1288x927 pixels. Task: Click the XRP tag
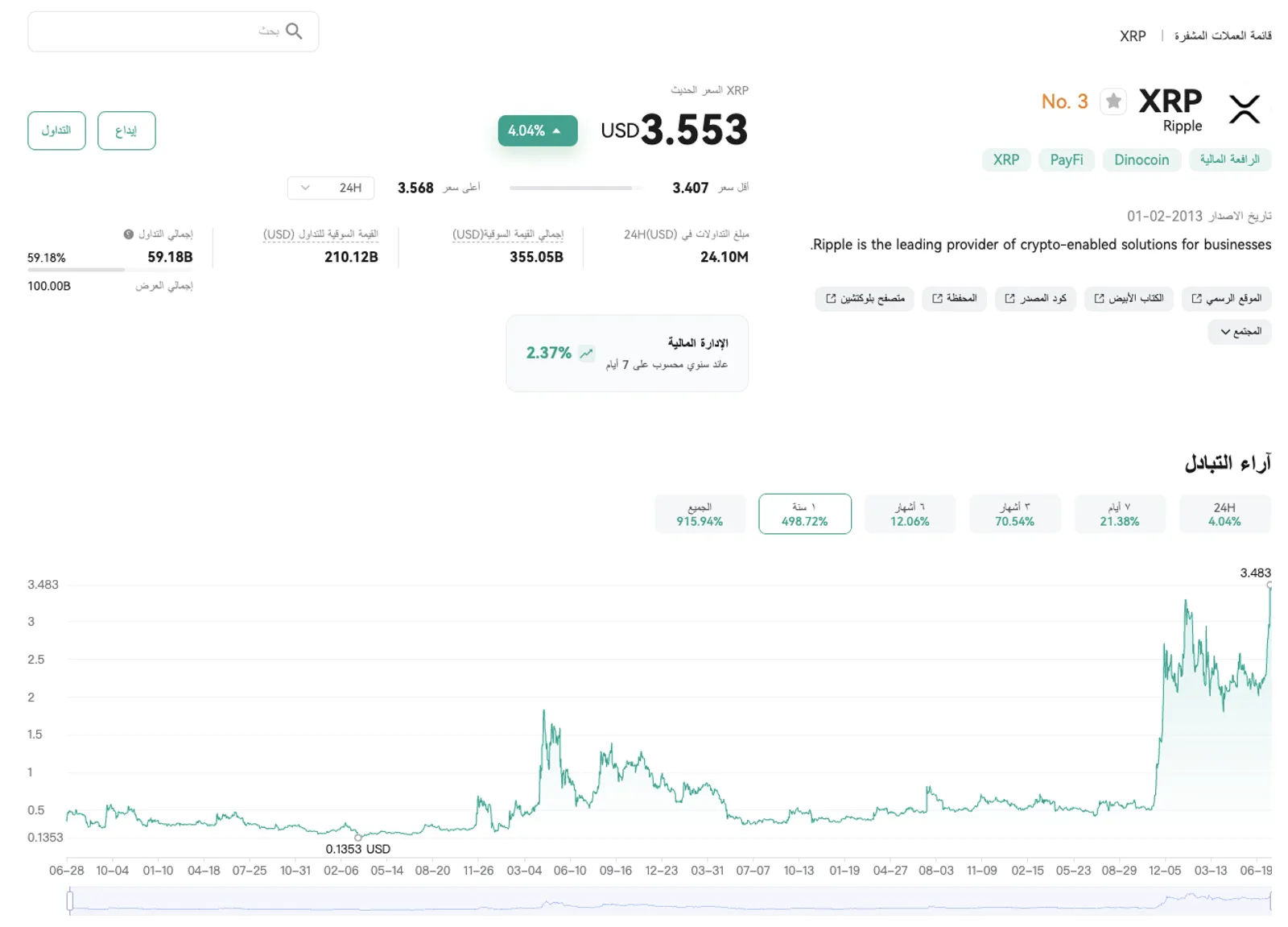coord(1006,159)
